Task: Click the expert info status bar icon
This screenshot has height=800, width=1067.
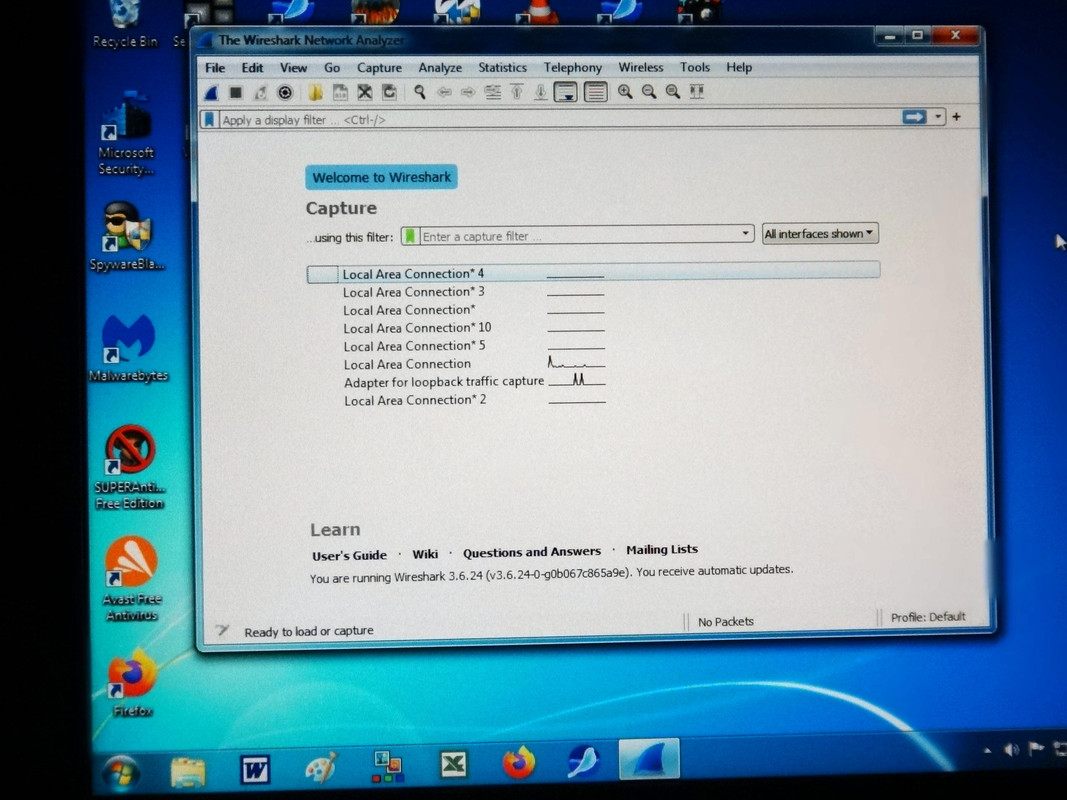Action: (222, 631)
